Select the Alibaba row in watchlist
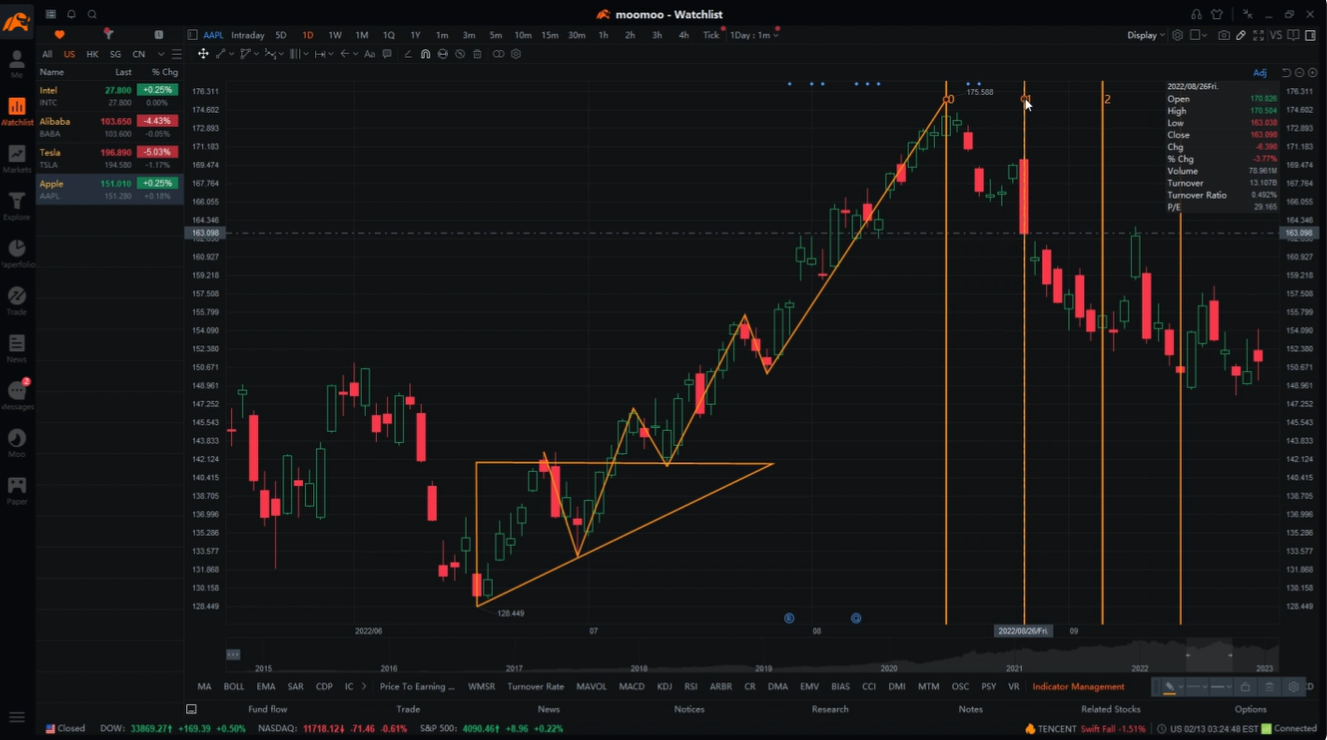 (x=109, y=127)
